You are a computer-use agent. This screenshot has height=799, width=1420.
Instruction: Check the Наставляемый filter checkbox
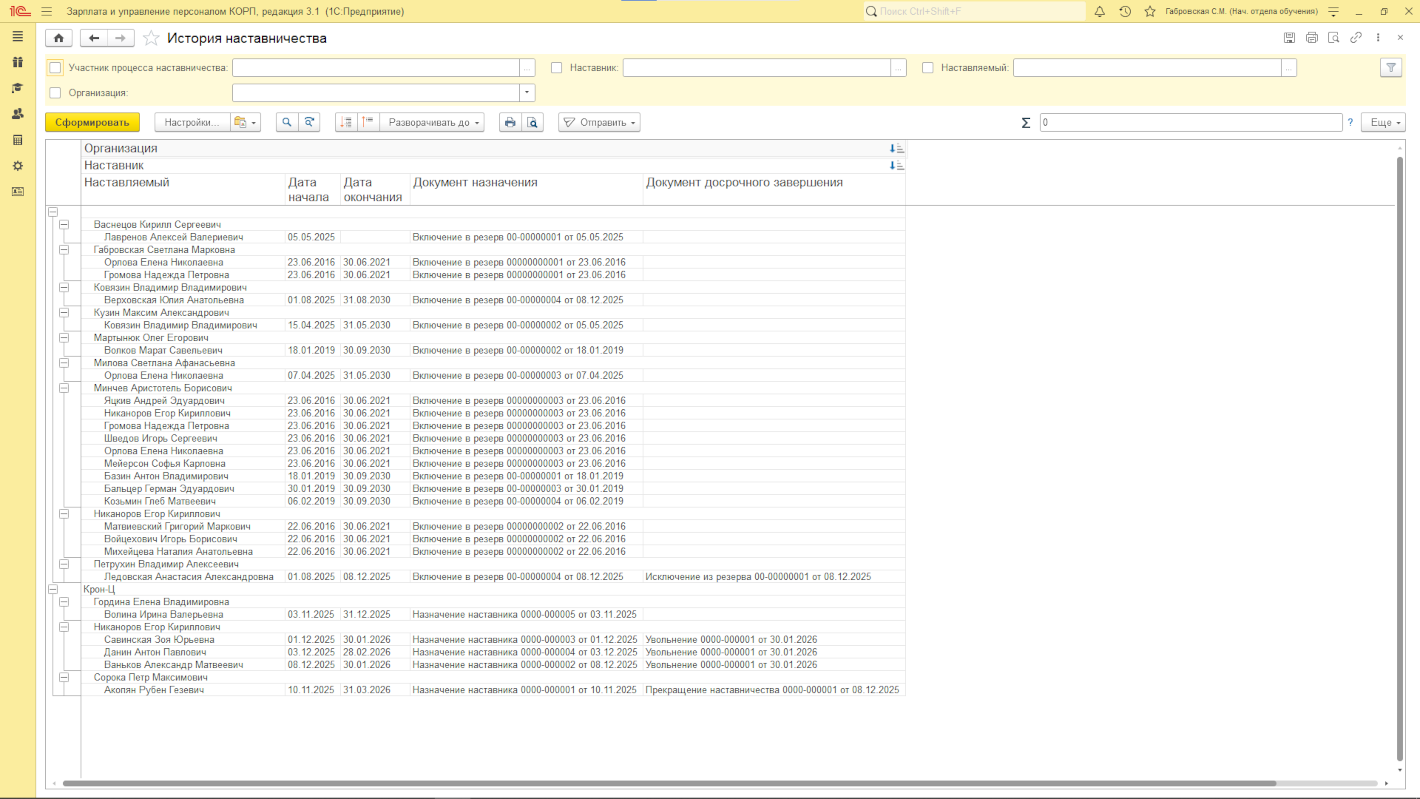coord(928,68)
